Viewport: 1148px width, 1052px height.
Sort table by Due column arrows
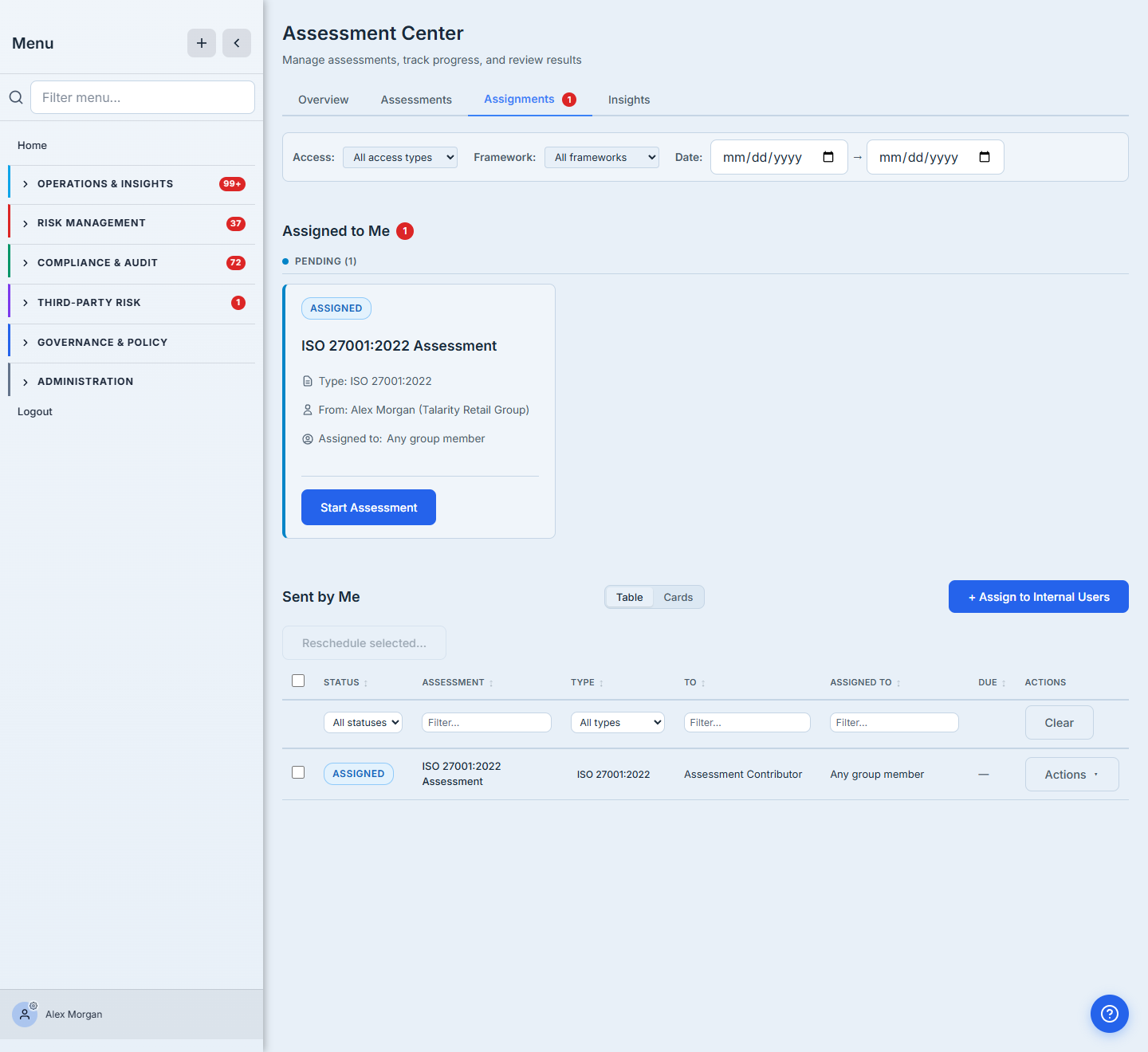pos(1004,683)
